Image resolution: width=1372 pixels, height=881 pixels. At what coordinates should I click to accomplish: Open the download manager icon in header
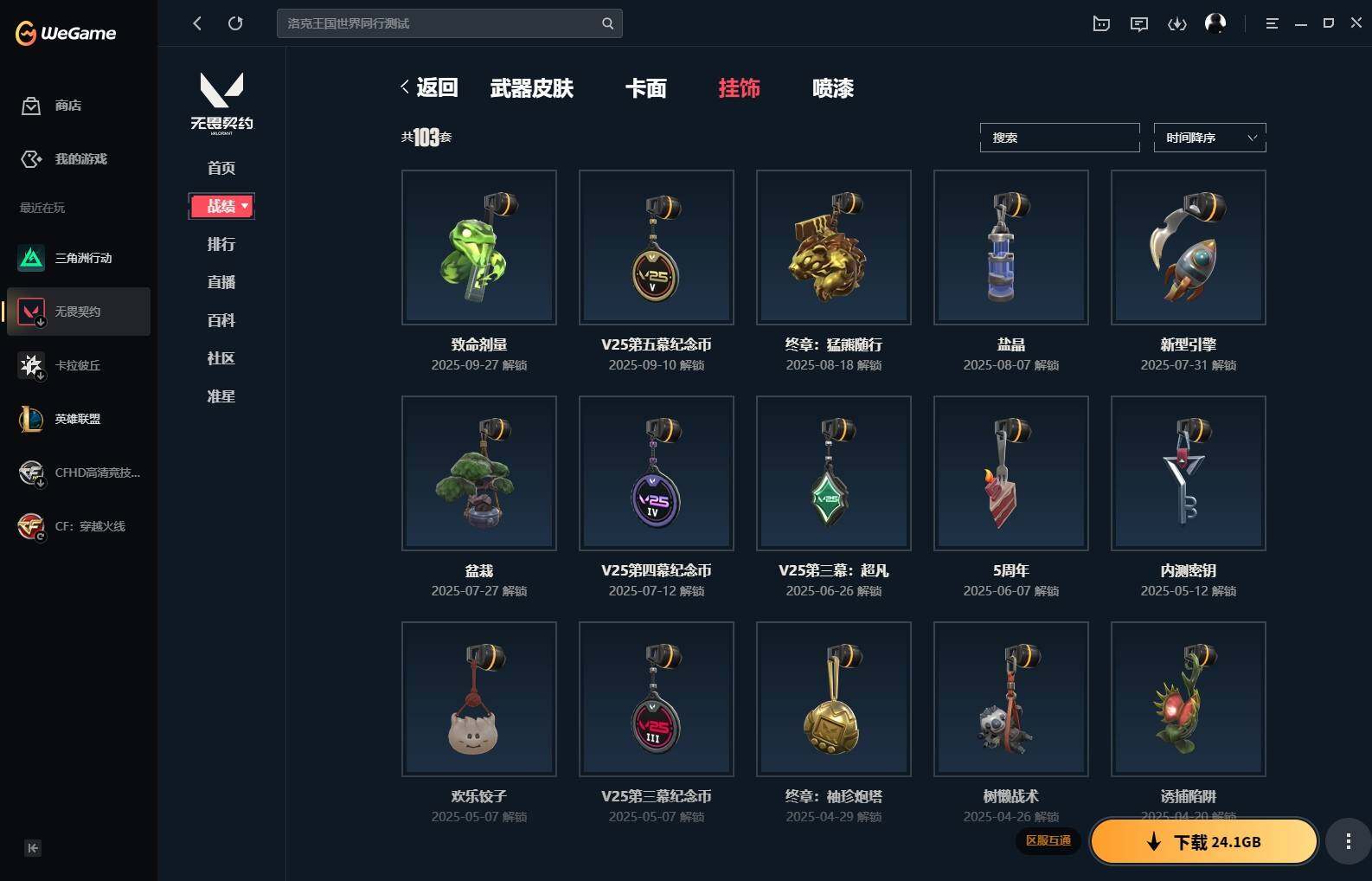point(1177,23)
